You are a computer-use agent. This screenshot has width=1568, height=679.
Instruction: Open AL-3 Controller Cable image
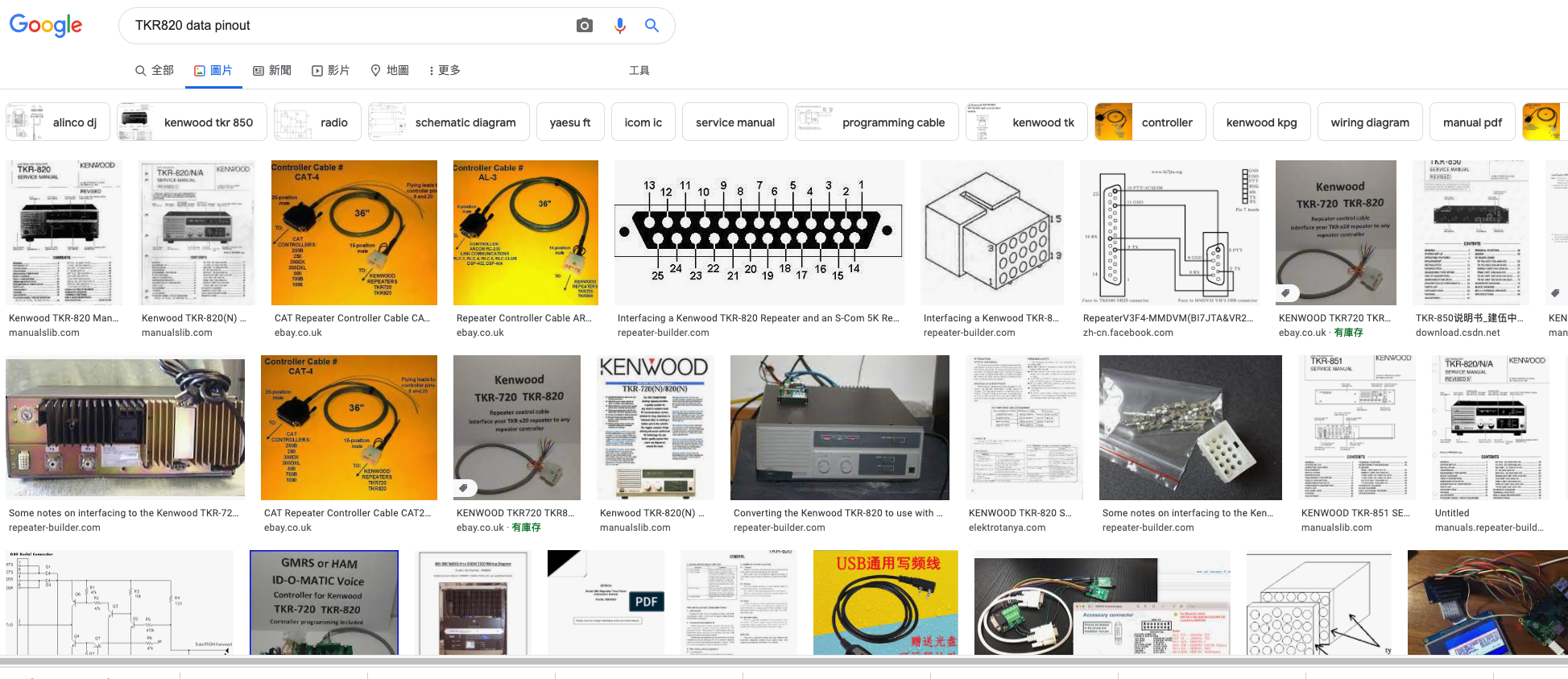[x=526, y=233]
